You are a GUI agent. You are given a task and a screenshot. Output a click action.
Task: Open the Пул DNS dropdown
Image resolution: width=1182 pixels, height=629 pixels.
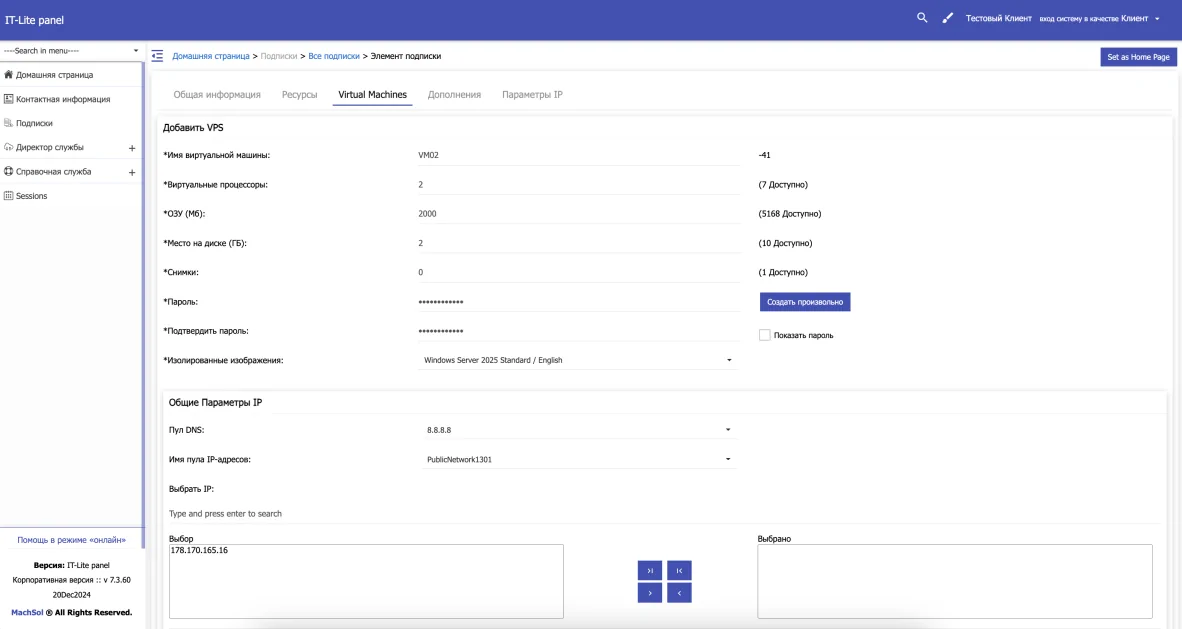pos(579,430)
